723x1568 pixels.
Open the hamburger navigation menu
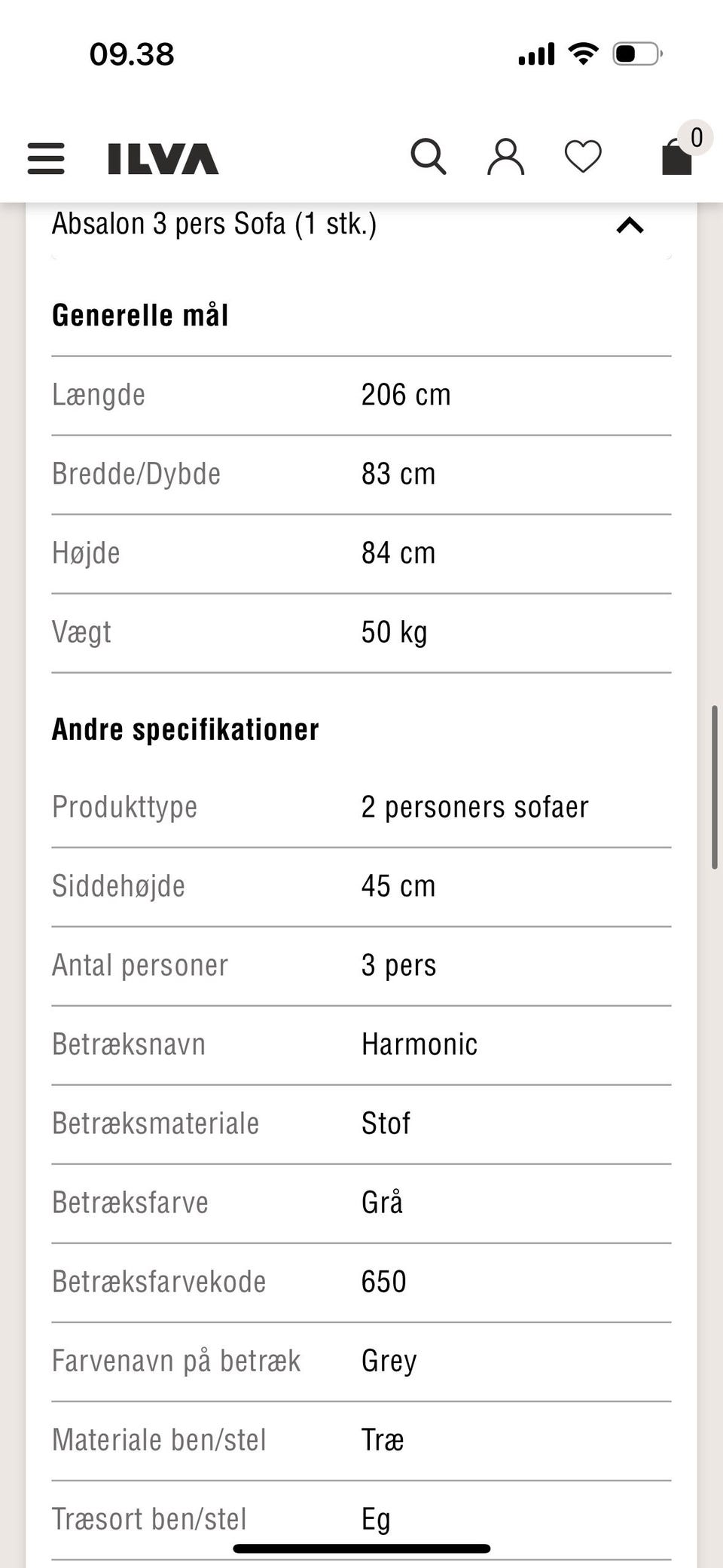coord(45,158)
